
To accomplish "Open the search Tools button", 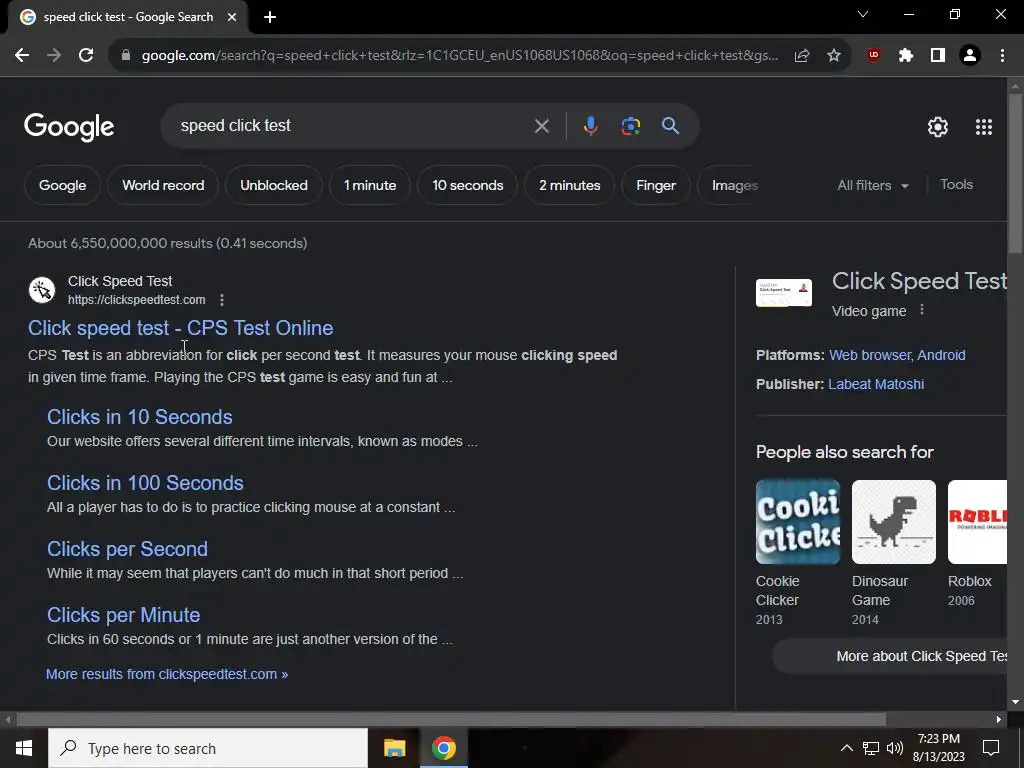I will click(x=956, y=185).
